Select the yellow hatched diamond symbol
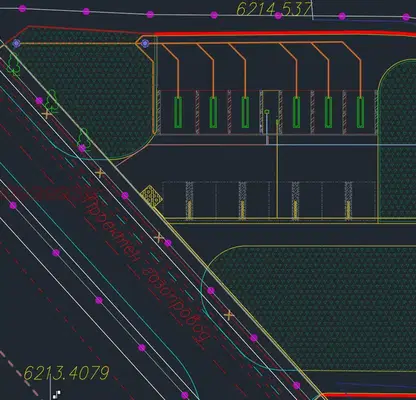 [x=151, y=196]
